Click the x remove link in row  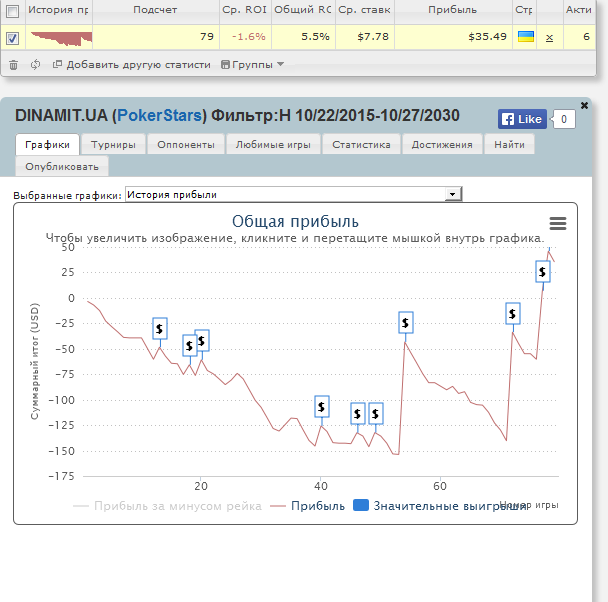click(x=549, y=38)
